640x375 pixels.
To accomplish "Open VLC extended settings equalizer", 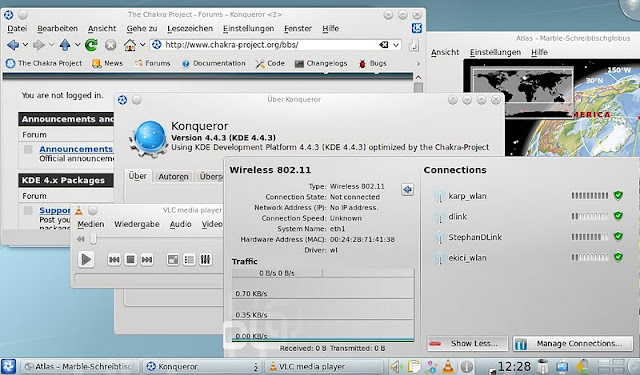I will (x=206, y=260).
